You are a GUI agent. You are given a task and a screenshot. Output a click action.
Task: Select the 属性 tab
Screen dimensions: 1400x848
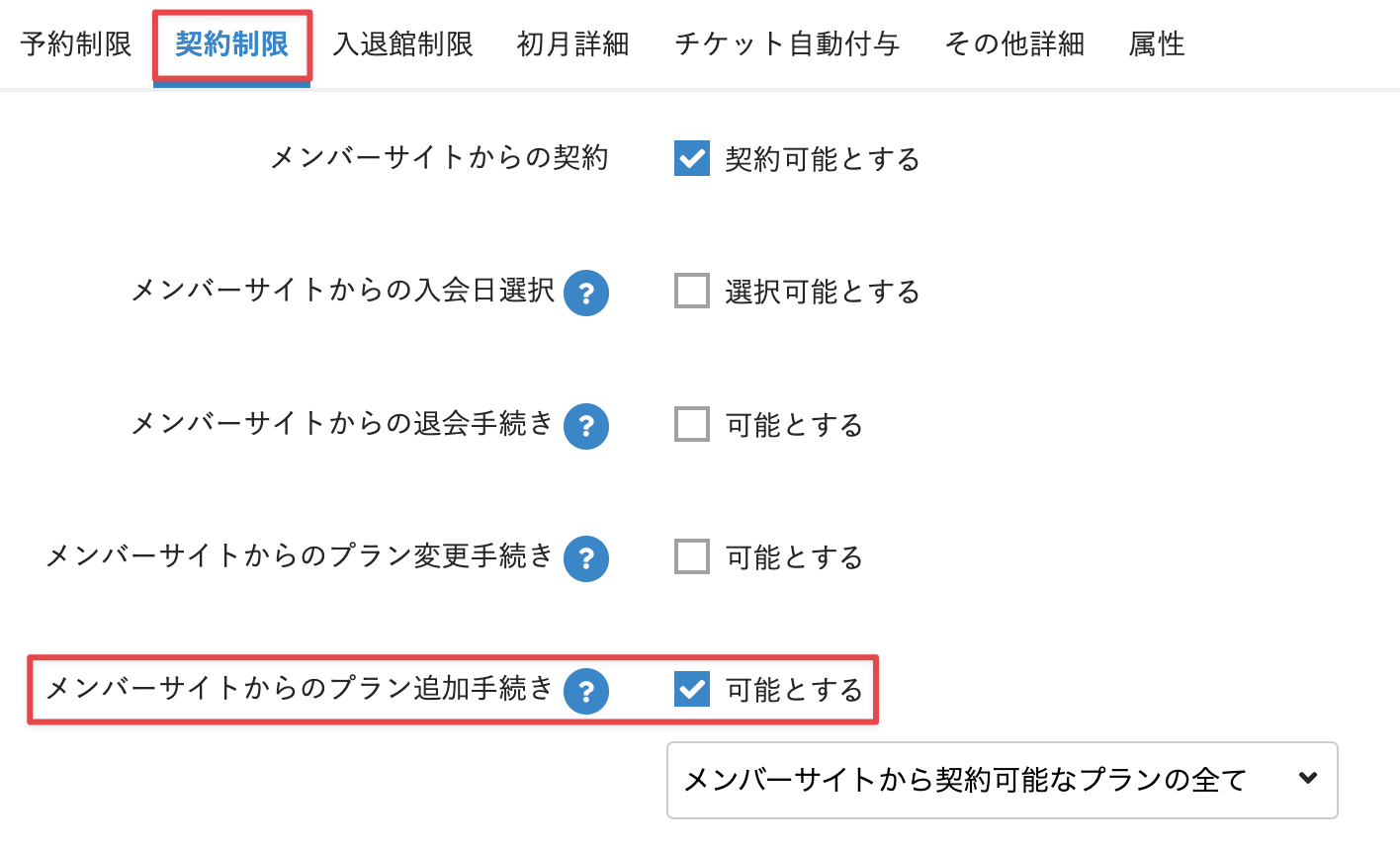[1157, 44]
